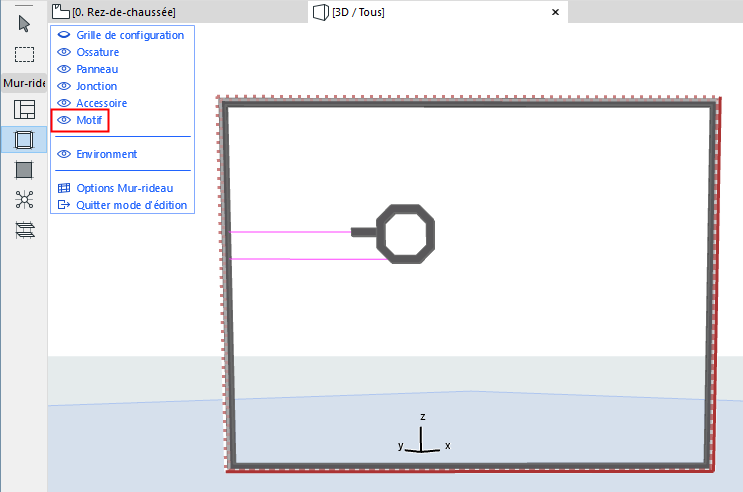The image size is (743, 492).
Task: Switch to 0. Rez-de-chaussée floor plan tab
Action: tap(178, 12)
